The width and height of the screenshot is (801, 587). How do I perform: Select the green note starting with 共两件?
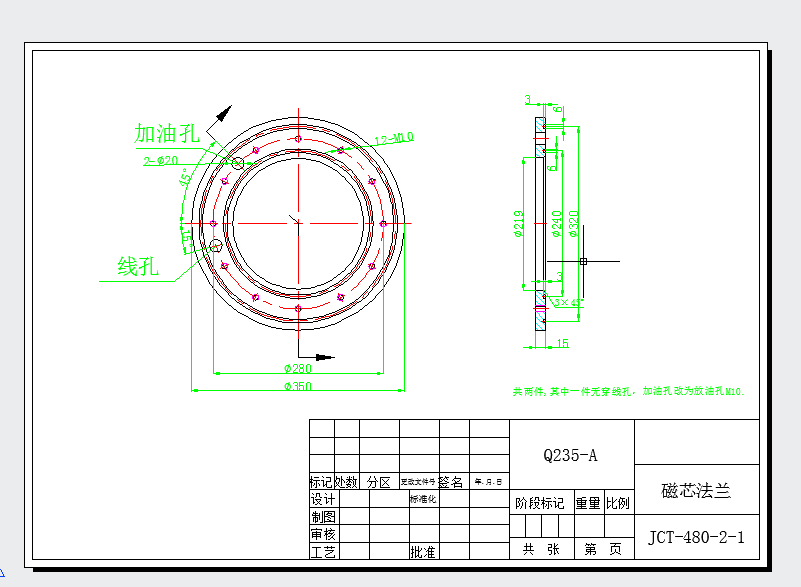[x=629, y=391]
